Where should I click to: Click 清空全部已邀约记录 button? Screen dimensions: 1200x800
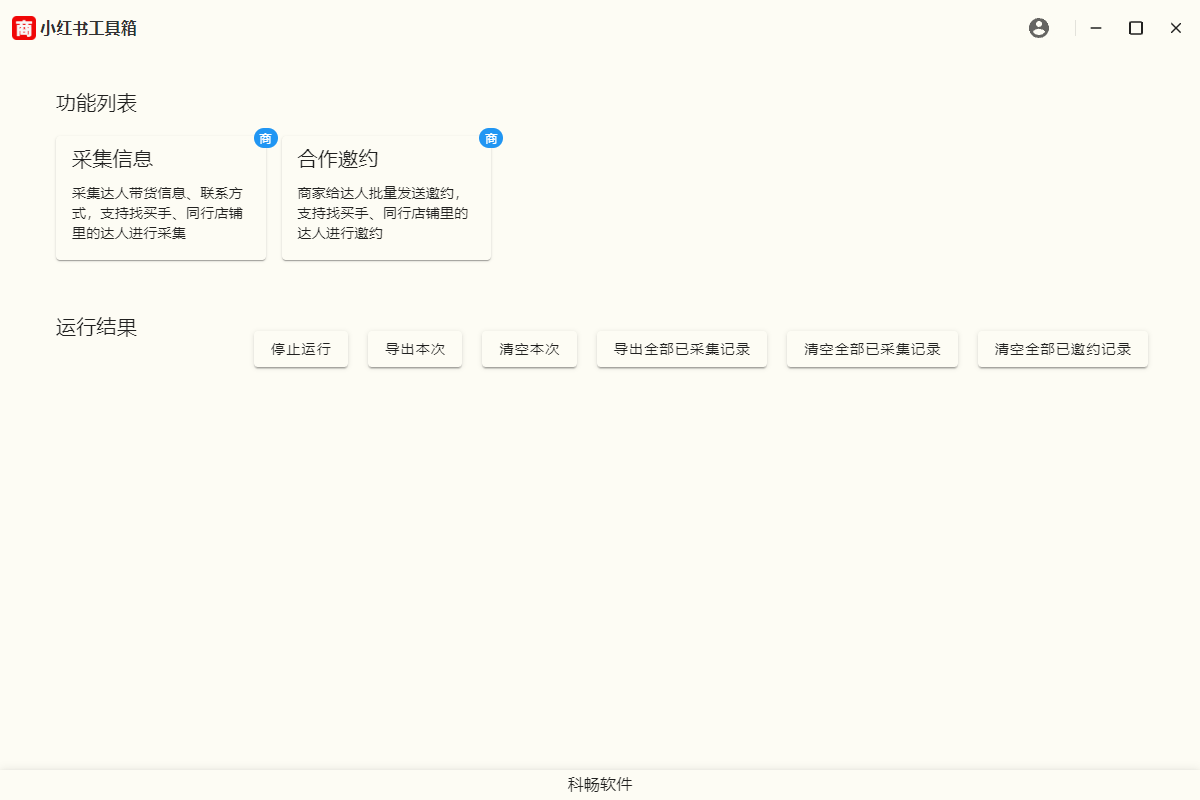1063,349
